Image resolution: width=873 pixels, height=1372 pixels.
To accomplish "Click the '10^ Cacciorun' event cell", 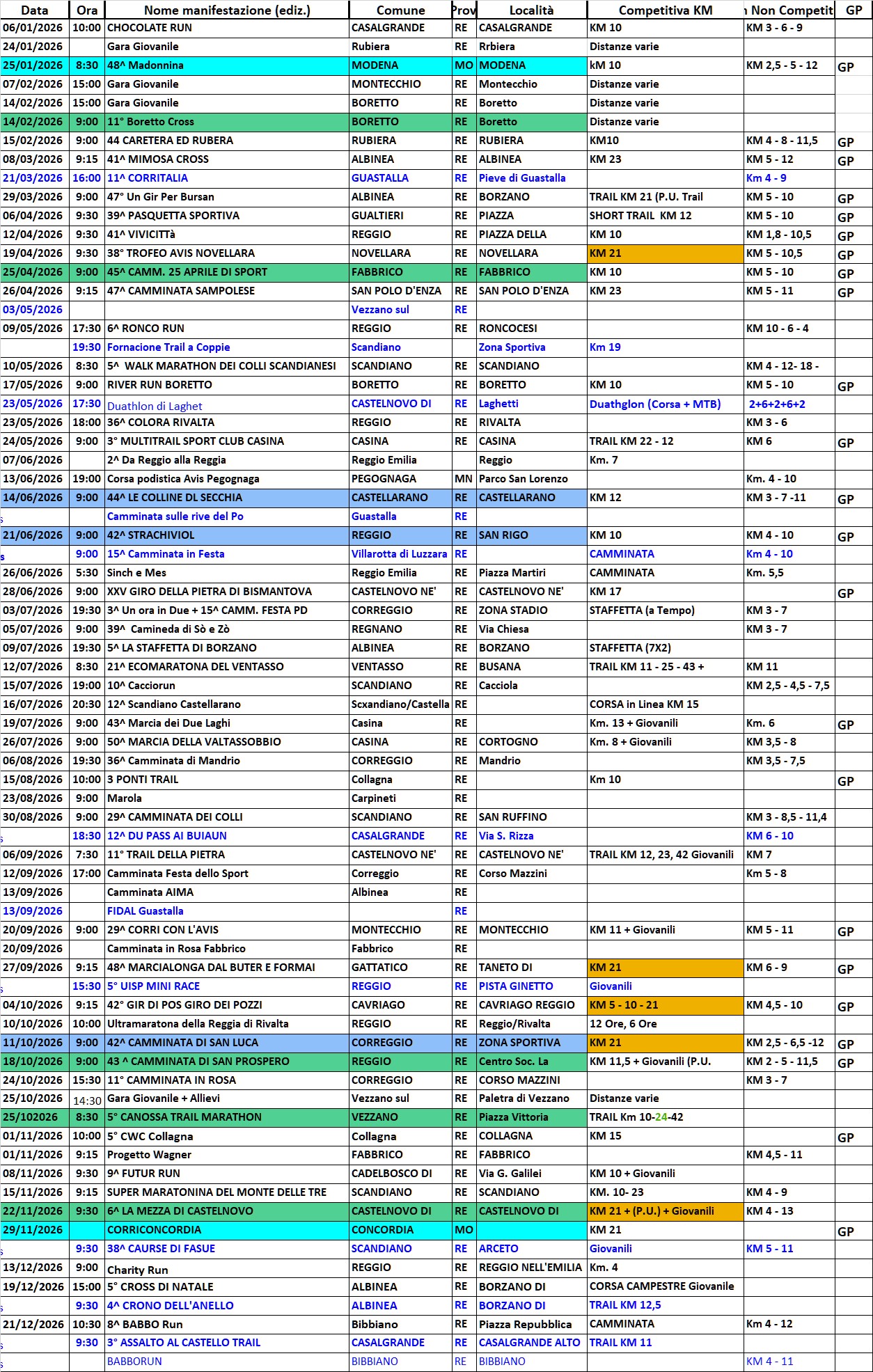I will coord(227,686).
